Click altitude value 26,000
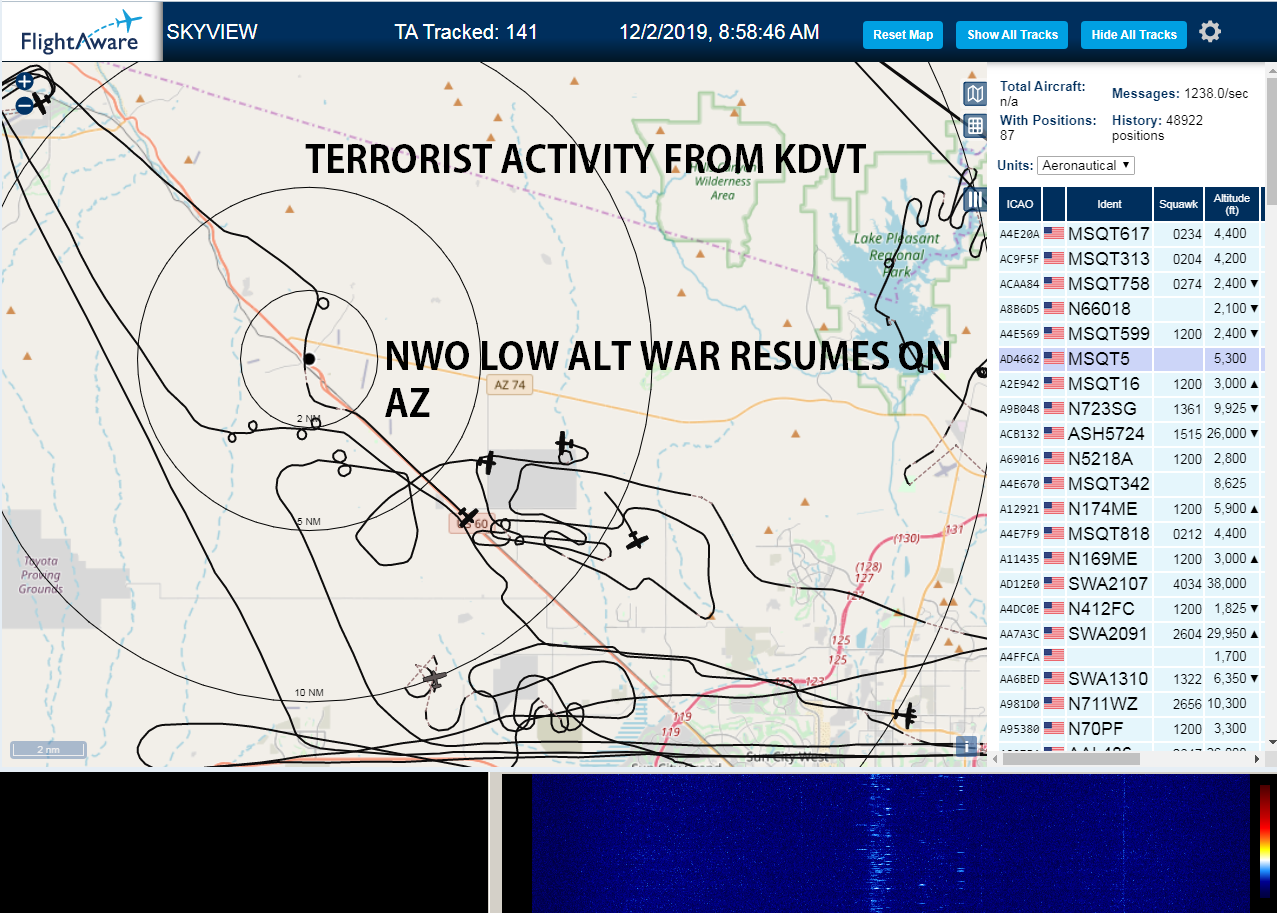The width and height of the screenshot is (1277, 913). coord(1226,434)
